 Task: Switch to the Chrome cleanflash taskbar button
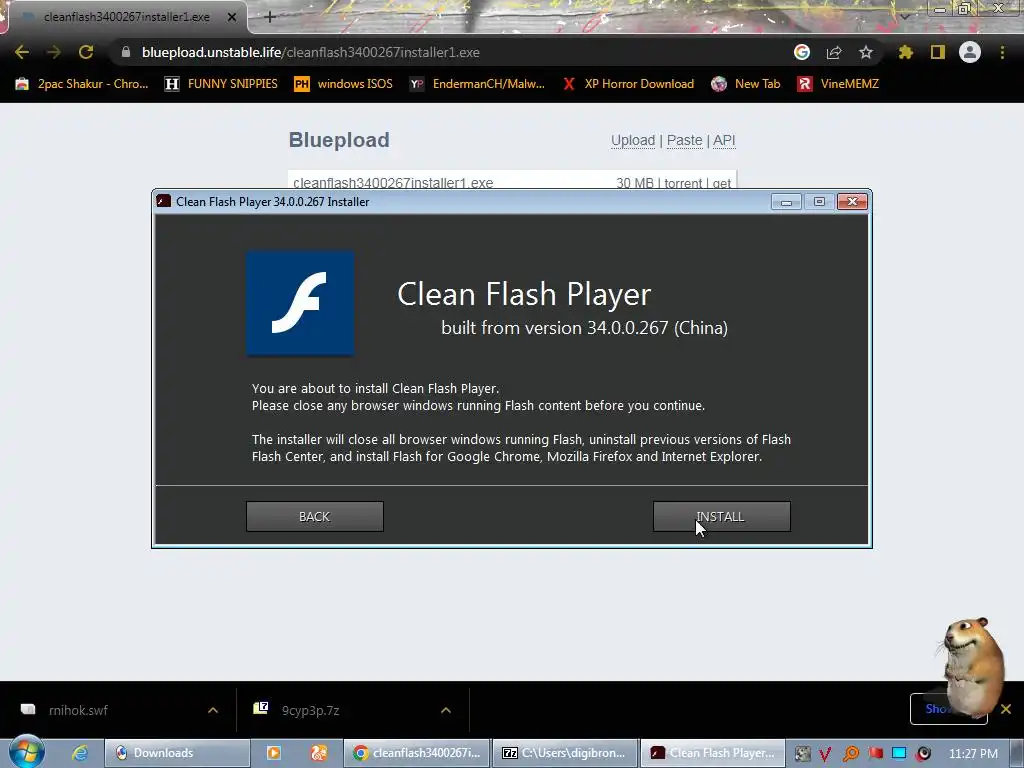pyautogui.click(x=416, y=753)
